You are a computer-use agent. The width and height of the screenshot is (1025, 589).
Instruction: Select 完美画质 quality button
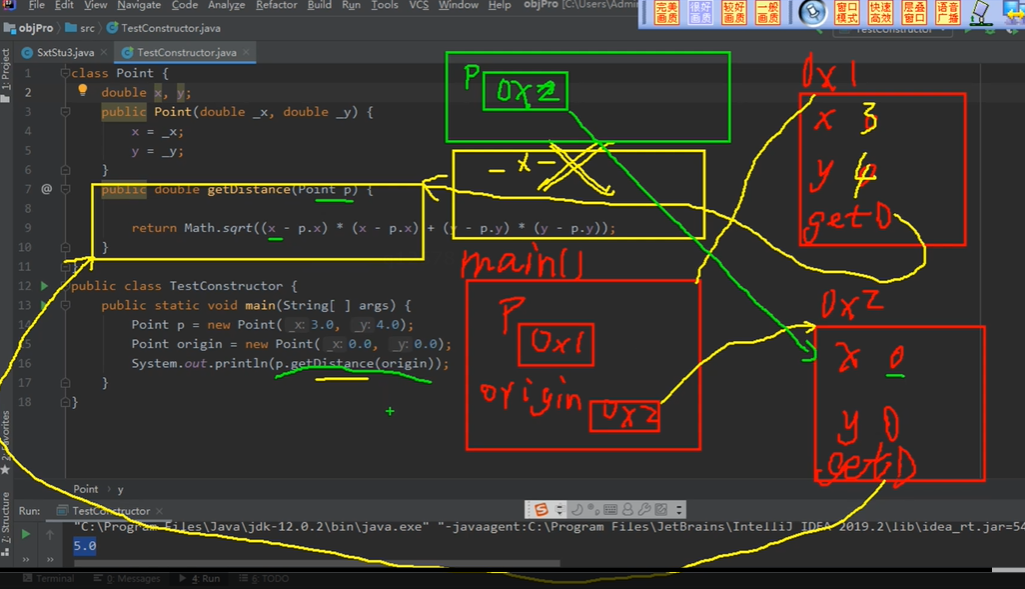[x=667, y=13]
